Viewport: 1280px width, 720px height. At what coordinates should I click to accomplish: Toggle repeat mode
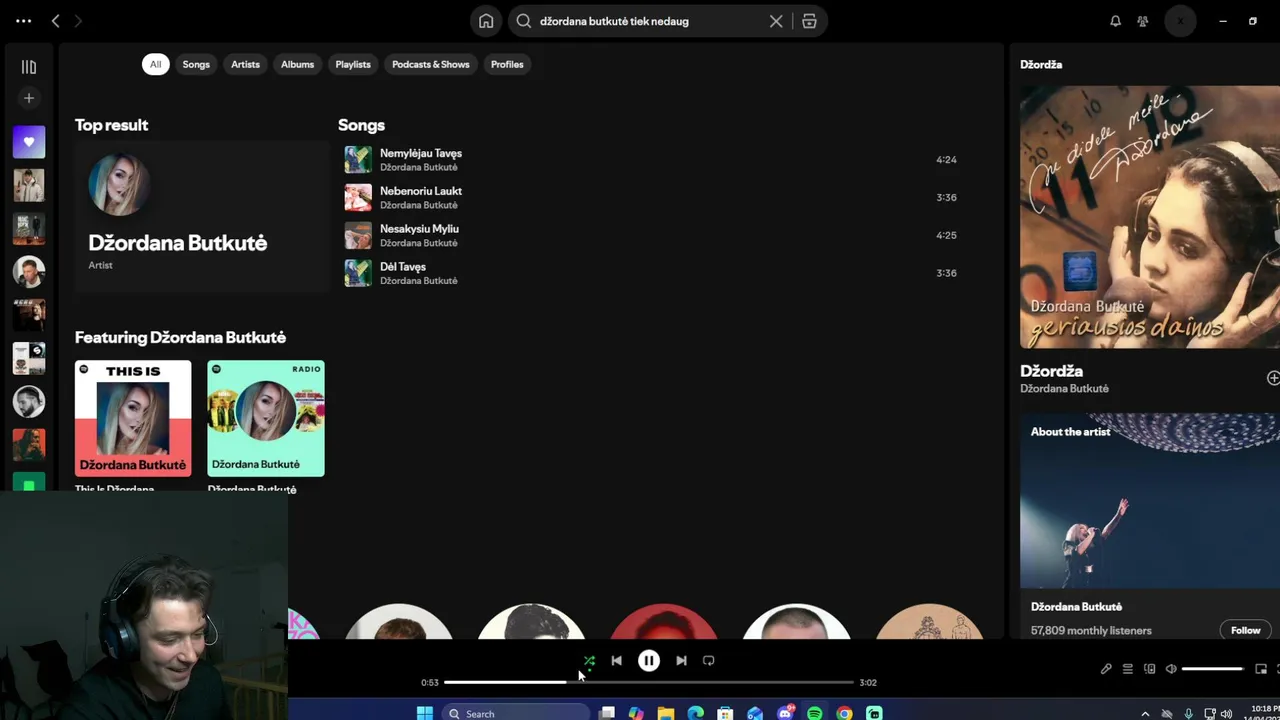pyautogui.click(x=709, y=661)
